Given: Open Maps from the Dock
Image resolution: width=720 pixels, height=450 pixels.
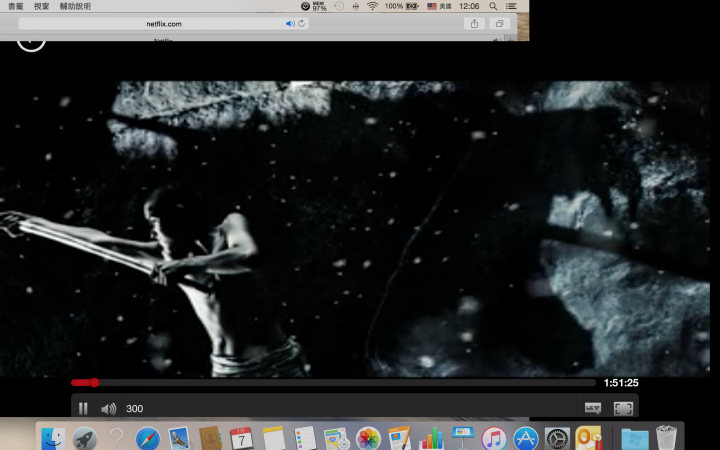Looking at the screenshot, I should tap(337, 439).
